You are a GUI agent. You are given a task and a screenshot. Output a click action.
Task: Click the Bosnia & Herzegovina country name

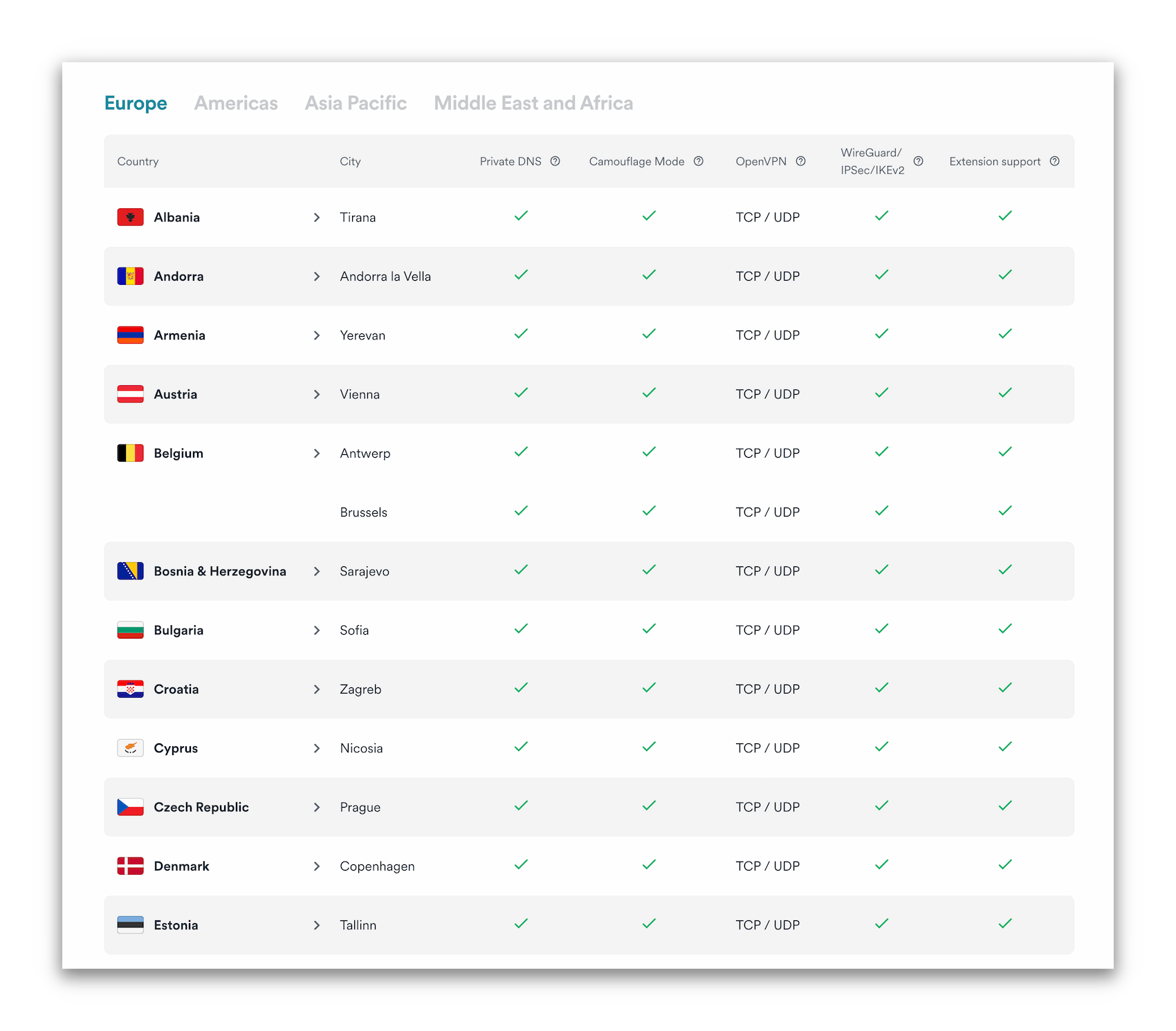point(220,571)
